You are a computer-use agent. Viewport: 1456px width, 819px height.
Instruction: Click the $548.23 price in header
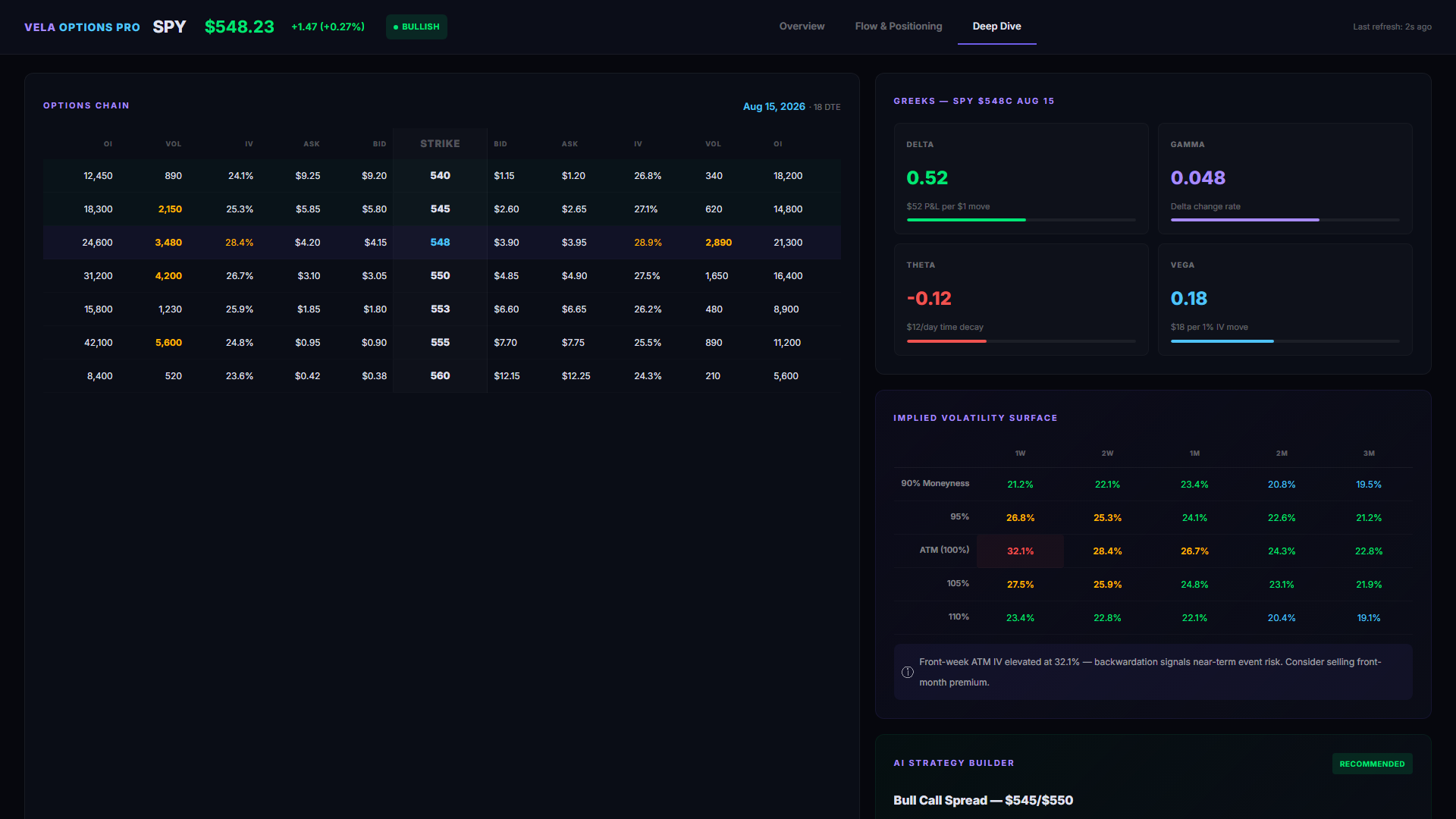pos(240,27)
